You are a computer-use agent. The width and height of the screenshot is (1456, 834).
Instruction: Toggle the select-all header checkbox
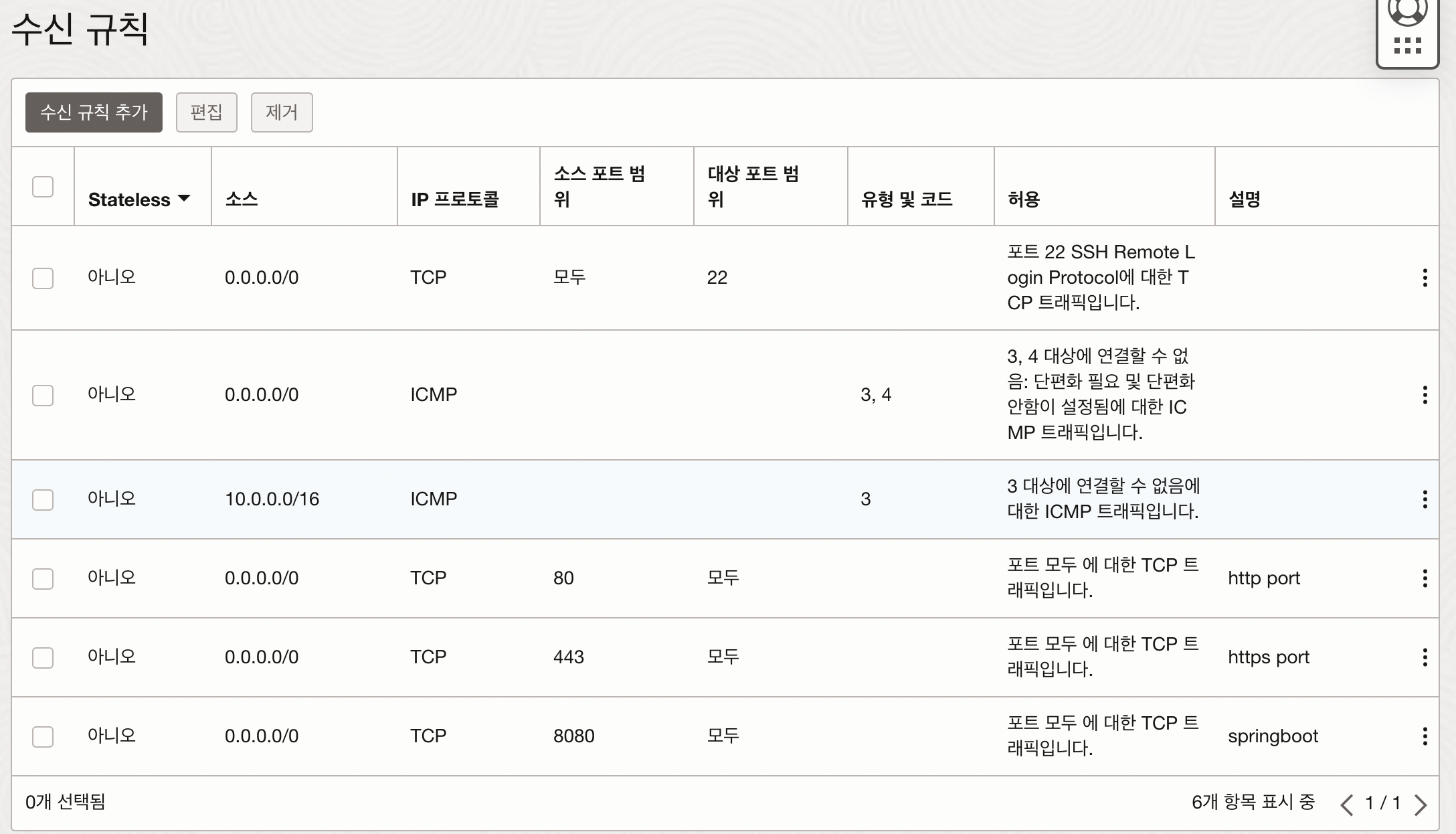click(43, 187)
